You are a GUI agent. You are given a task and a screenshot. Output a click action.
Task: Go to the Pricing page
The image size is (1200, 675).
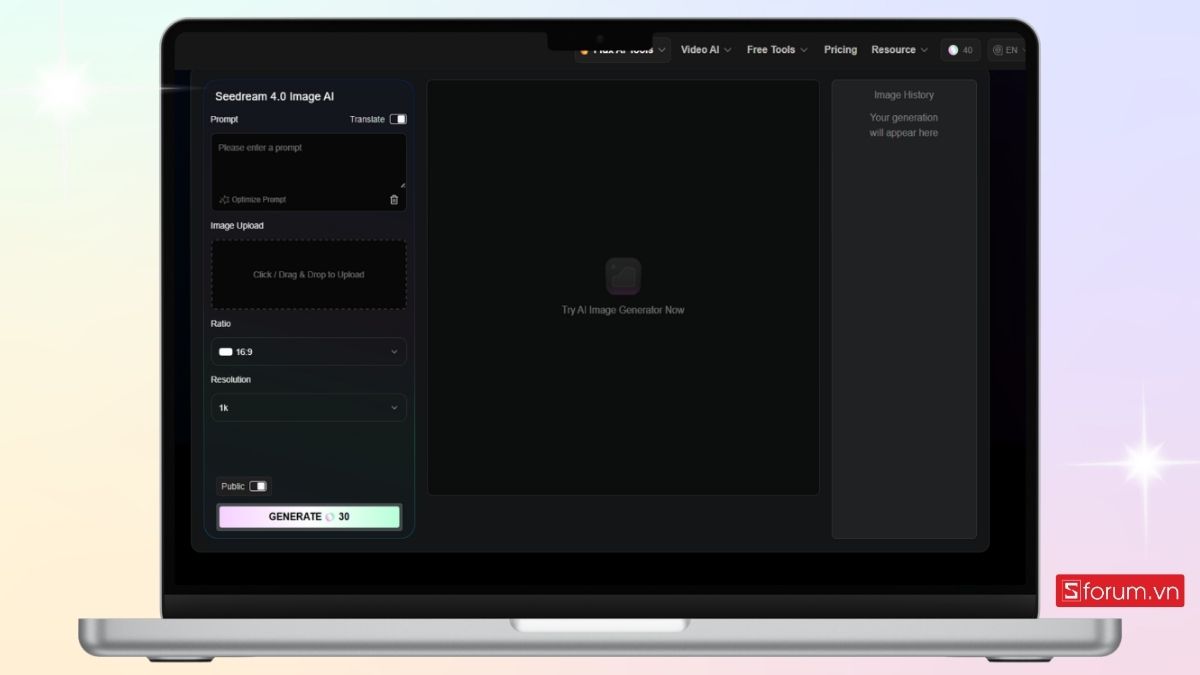point(840,50)
